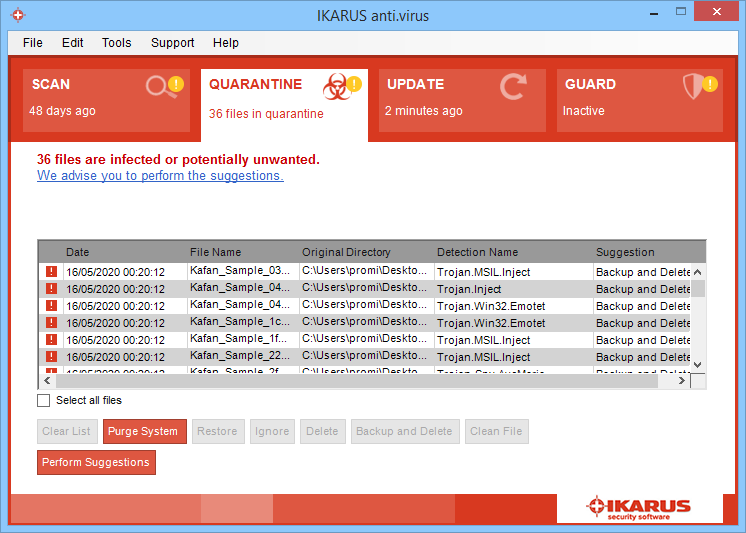Screen dimensions: 746x533
Task: Click the 'Inactive' guard status text
Action: pos(584,111)
